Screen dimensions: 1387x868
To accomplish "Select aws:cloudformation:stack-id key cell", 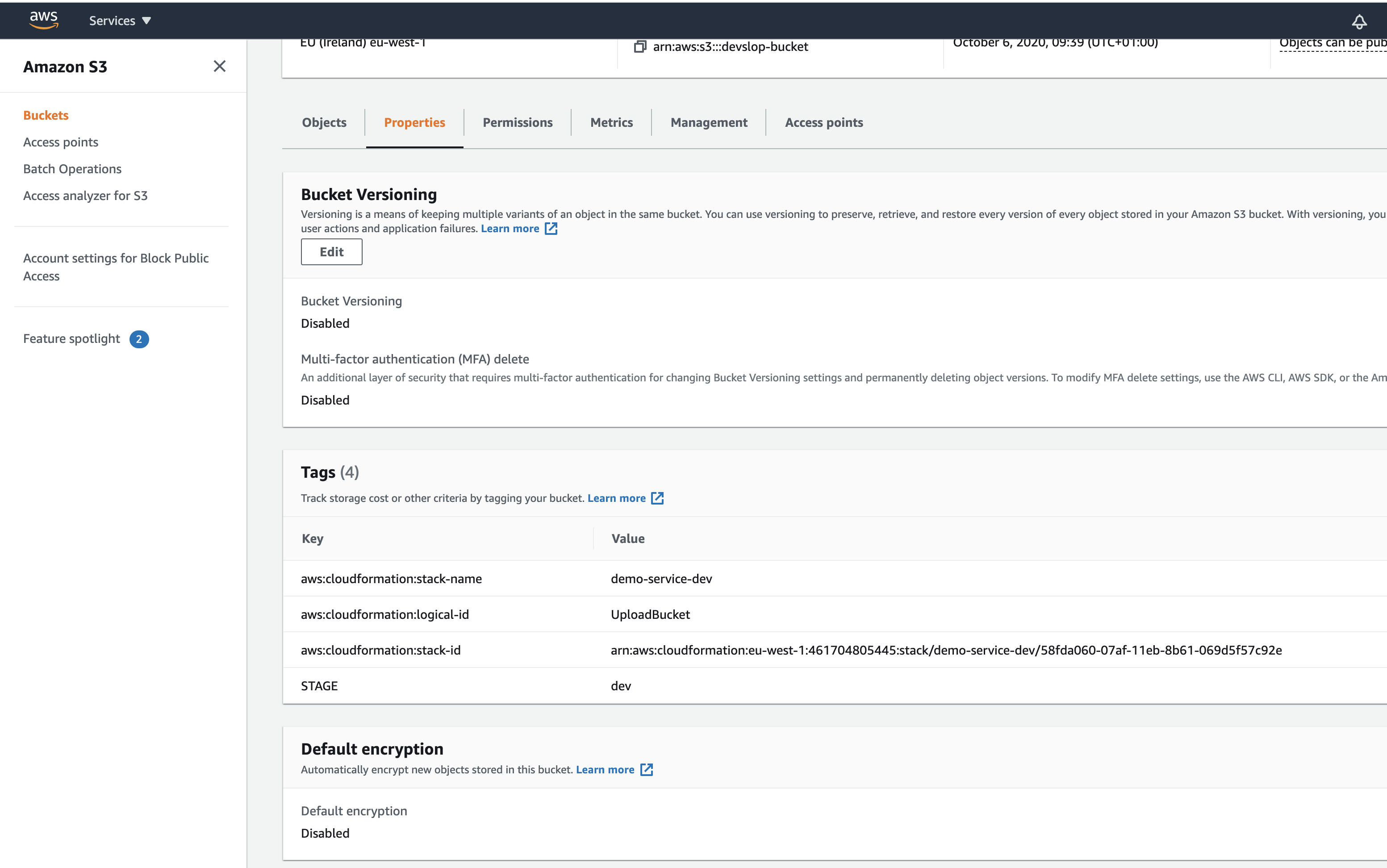I will coord(380,650).
